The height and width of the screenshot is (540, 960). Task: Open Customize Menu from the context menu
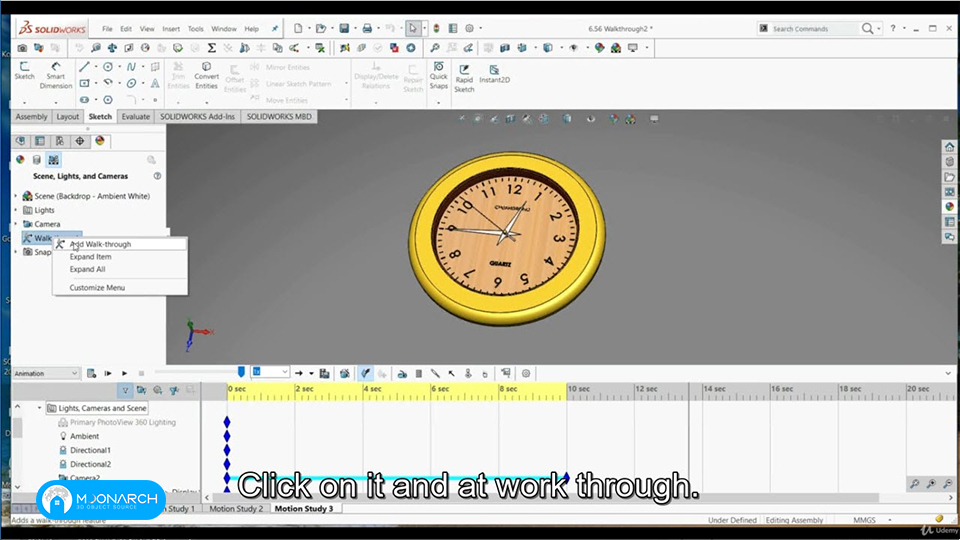pos(97,288)
